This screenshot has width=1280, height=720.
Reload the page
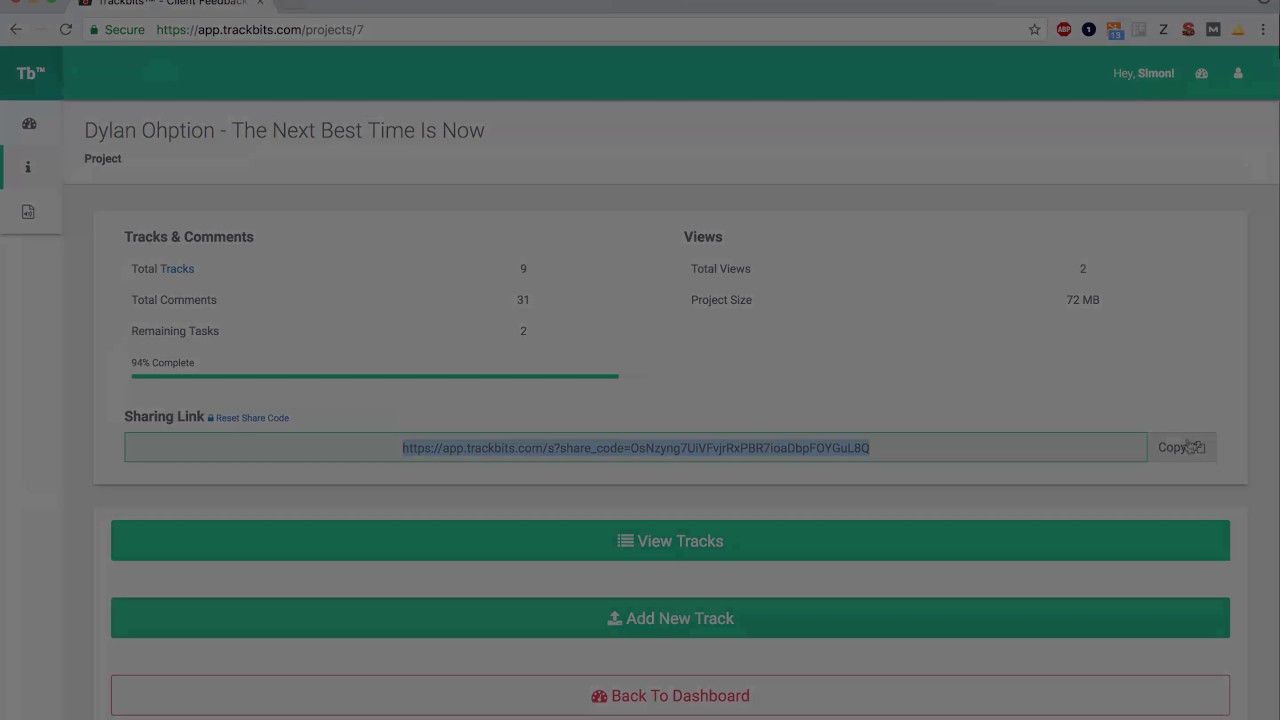(x=66, y=29)
